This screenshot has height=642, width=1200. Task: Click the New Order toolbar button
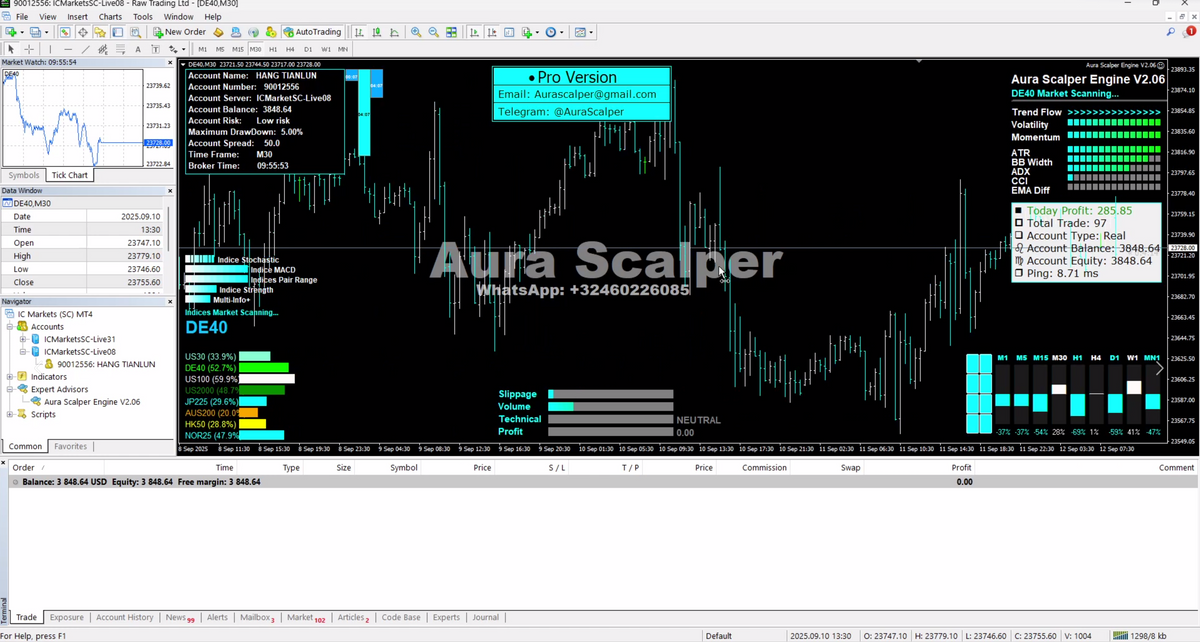[x=179, y=32]
